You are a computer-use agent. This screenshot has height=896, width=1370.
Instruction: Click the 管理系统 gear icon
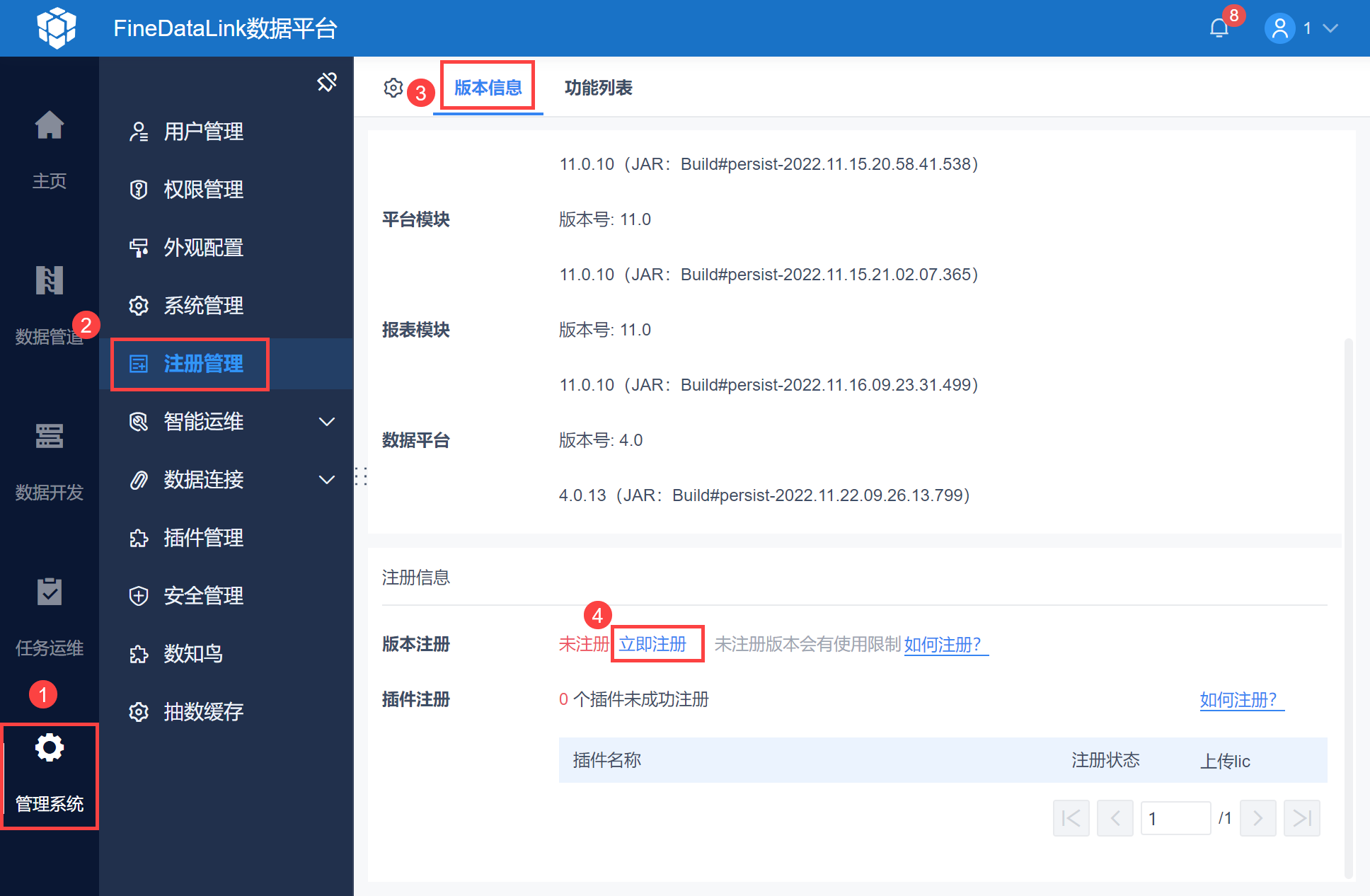[x=50, y=748]
